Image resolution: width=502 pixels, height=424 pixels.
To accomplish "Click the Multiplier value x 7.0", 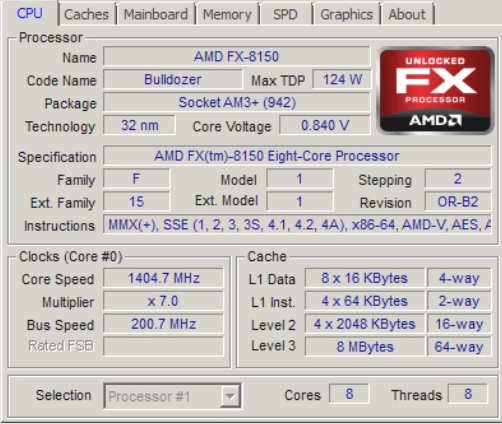I will [x=163, y=301].
